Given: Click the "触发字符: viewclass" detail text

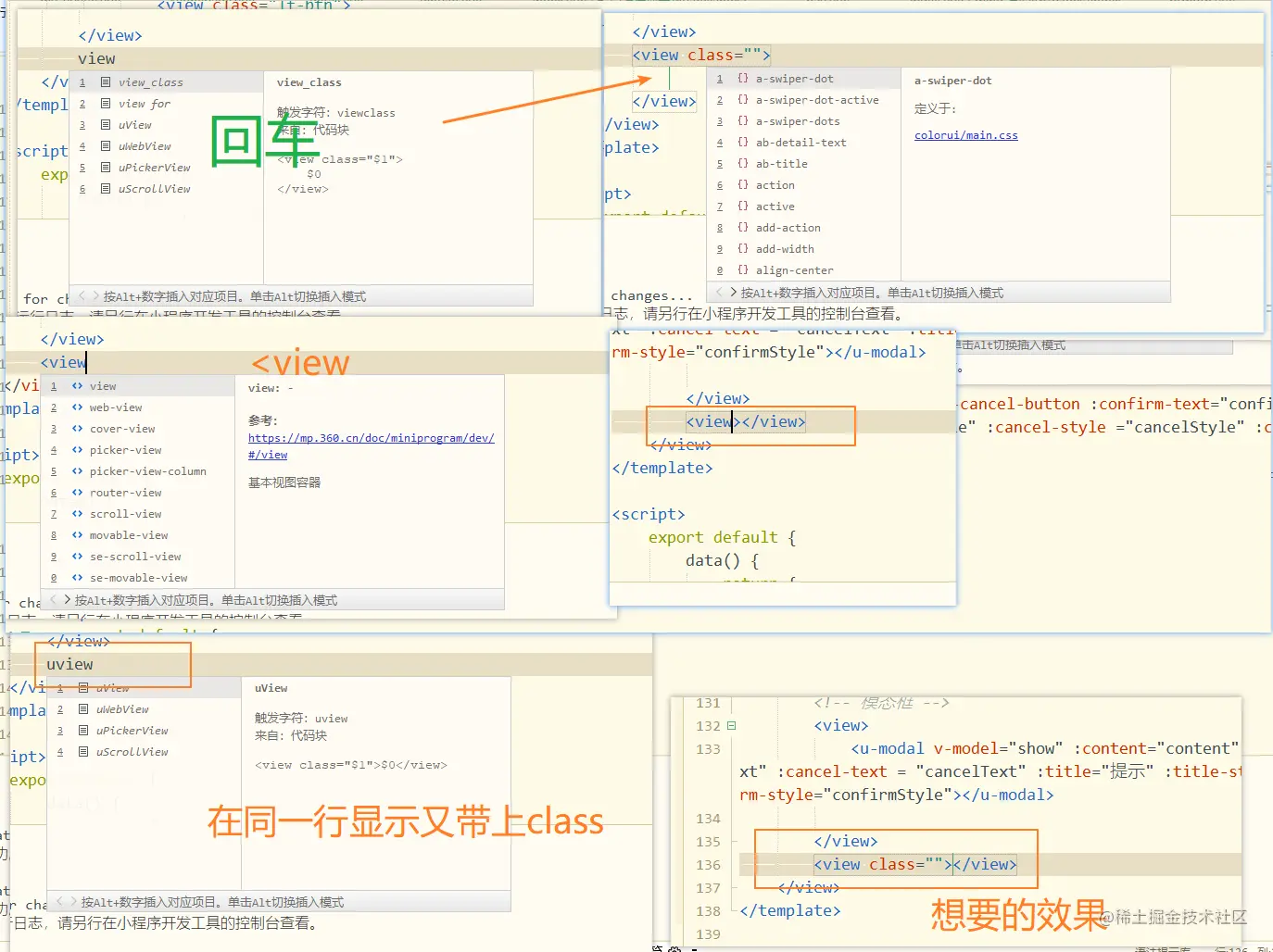Looking at the screenshot, I should pyautogui.click(x=336, y=113).
